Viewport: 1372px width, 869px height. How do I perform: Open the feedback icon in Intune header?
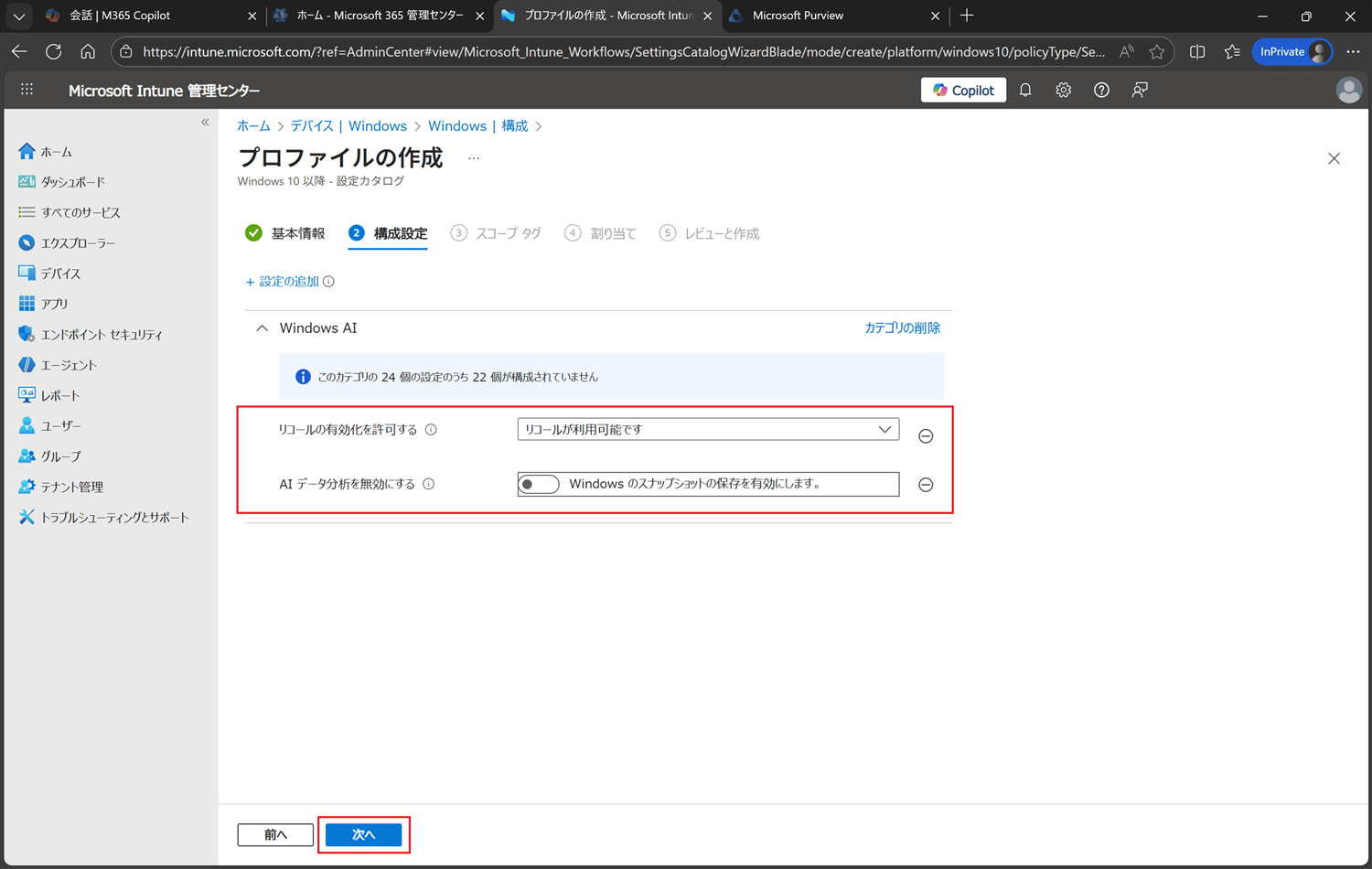1140,90
